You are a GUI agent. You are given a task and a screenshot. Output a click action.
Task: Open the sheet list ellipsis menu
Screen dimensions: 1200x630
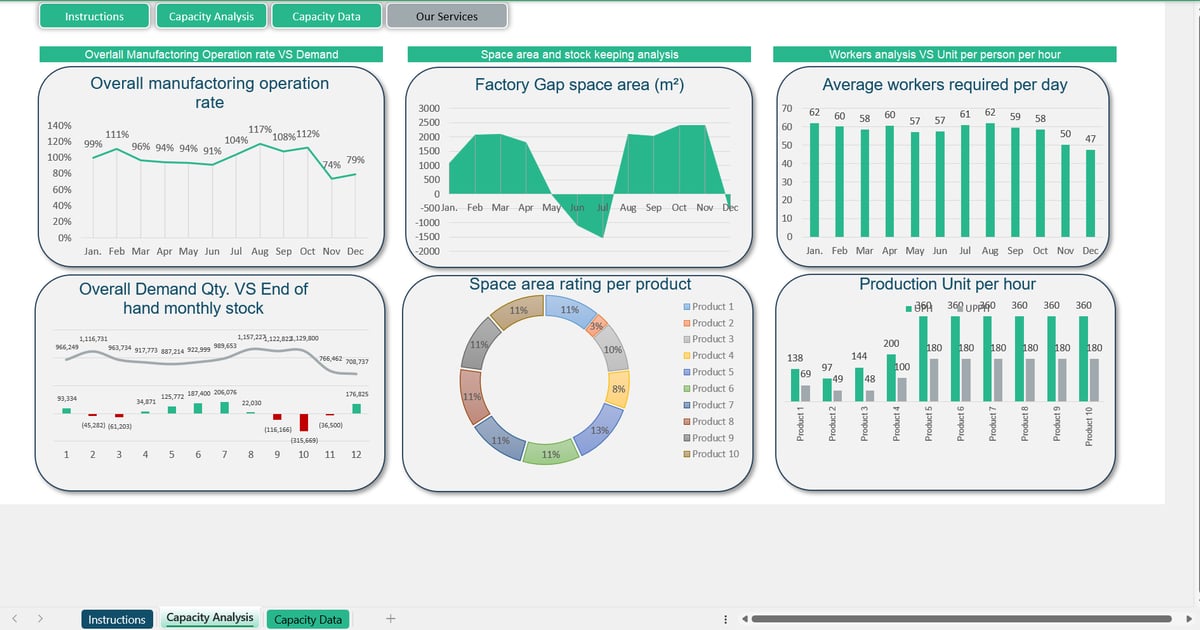(725, 619)
